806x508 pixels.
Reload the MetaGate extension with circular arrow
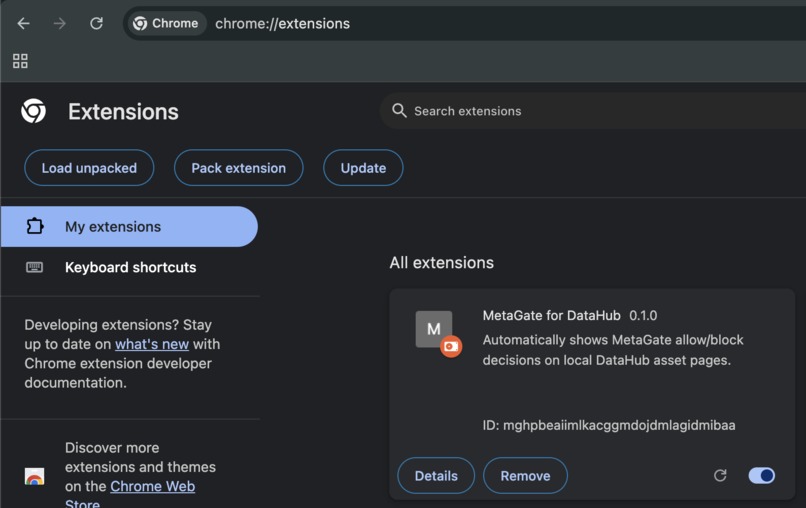point(720,476)
